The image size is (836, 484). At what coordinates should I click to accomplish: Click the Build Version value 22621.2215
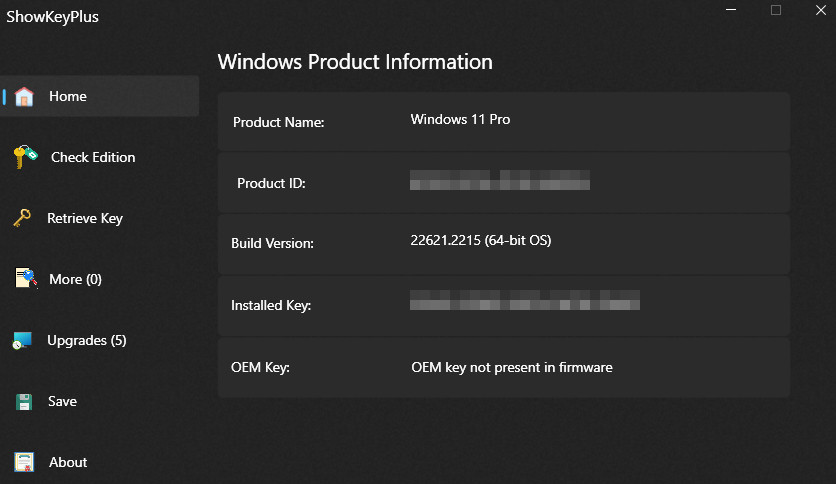click(x=480, y=241)
